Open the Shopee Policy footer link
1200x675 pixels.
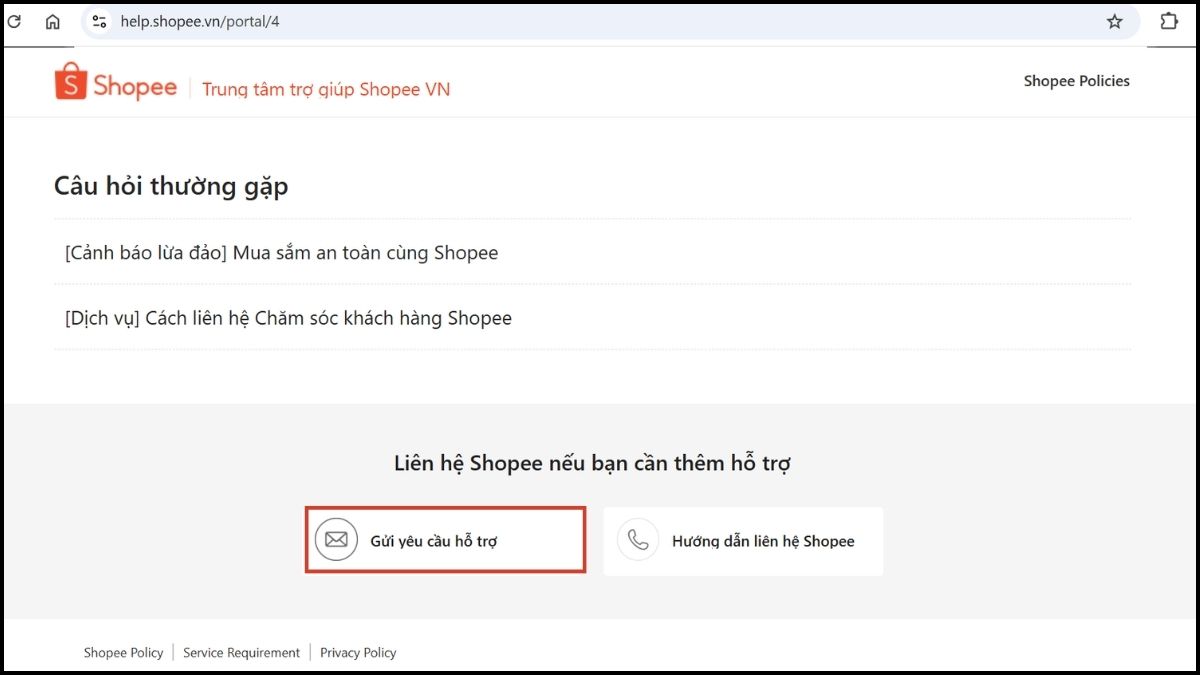tap(123, 653)
